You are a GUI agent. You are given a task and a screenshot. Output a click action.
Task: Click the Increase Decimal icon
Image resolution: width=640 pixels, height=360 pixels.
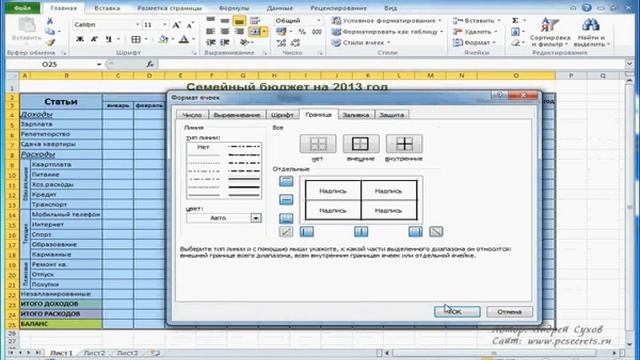[x=281, y=42]
